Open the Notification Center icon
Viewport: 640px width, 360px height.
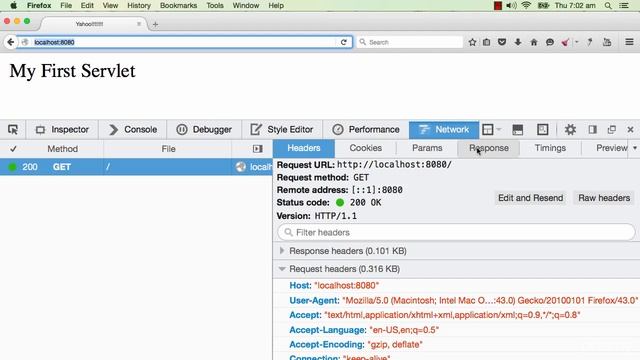tap(624, 5)
